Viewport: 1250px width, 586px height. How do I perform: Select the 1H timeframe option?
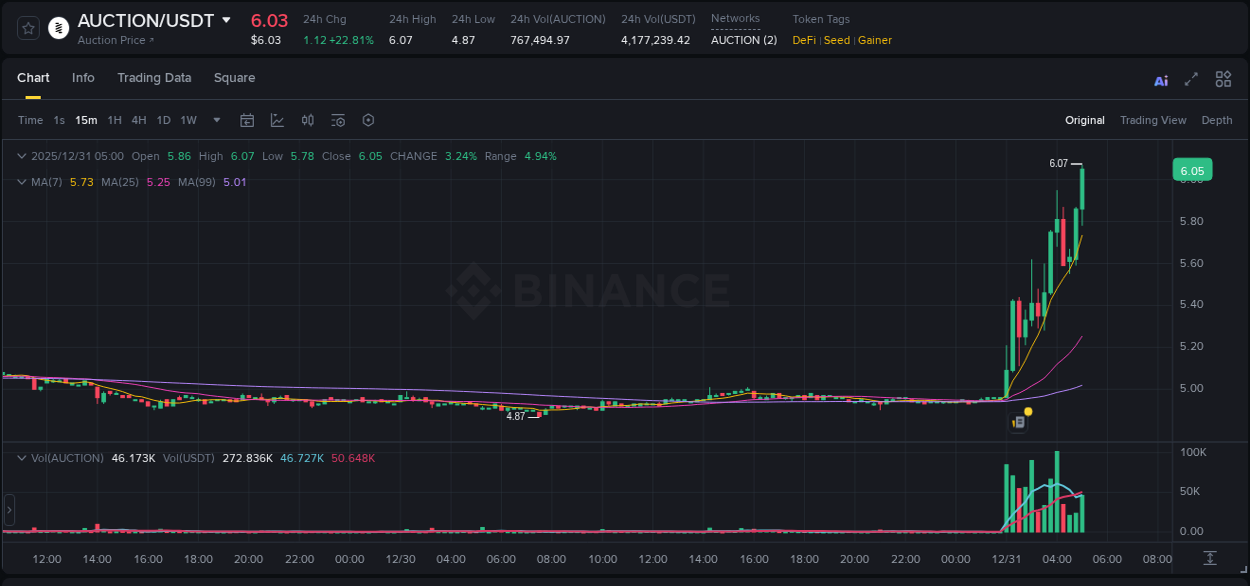coord(113,119)
